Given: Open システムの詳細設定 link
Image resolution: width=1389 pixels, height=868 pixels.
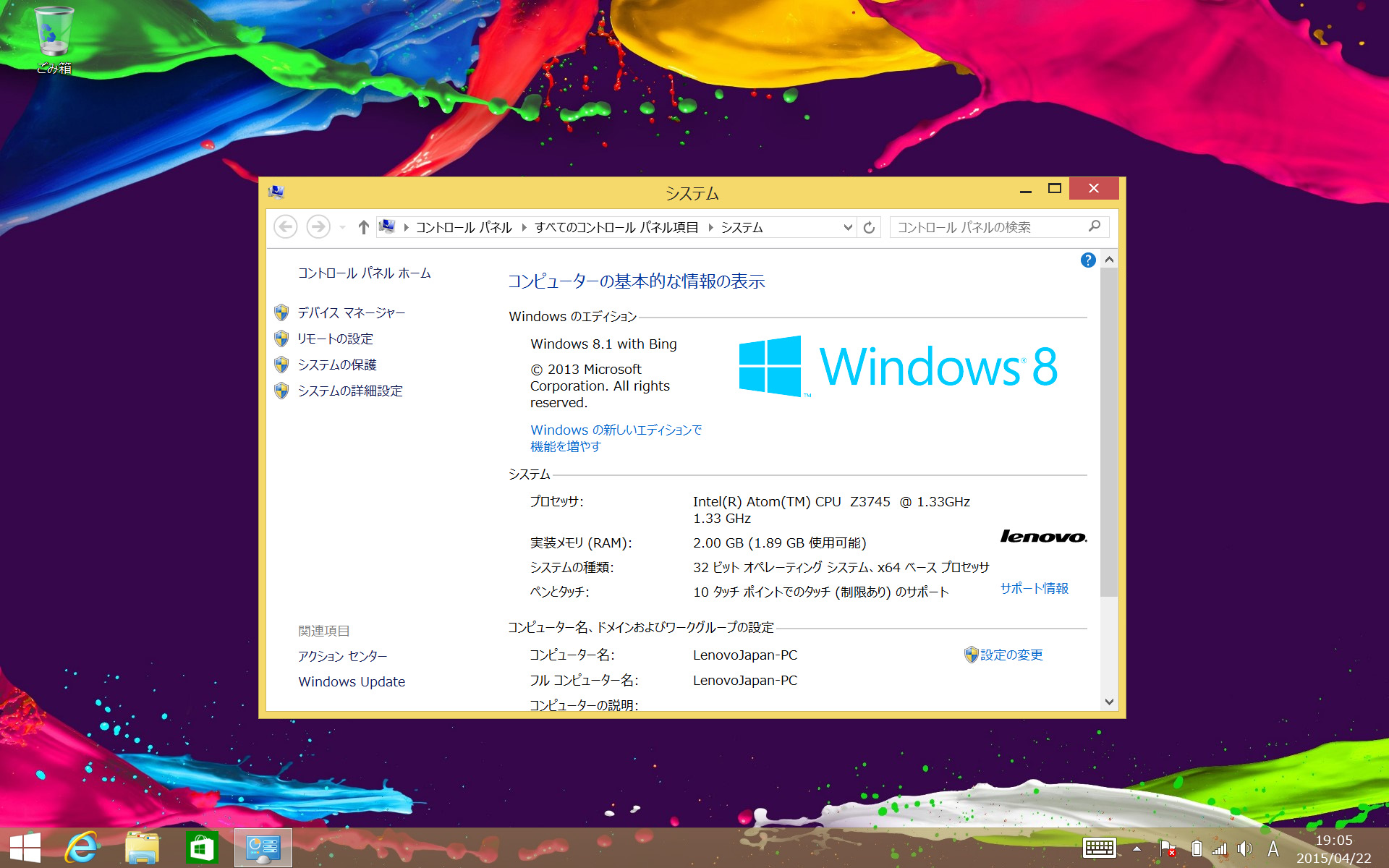Looking at the screenshot, I should (350, 391).
